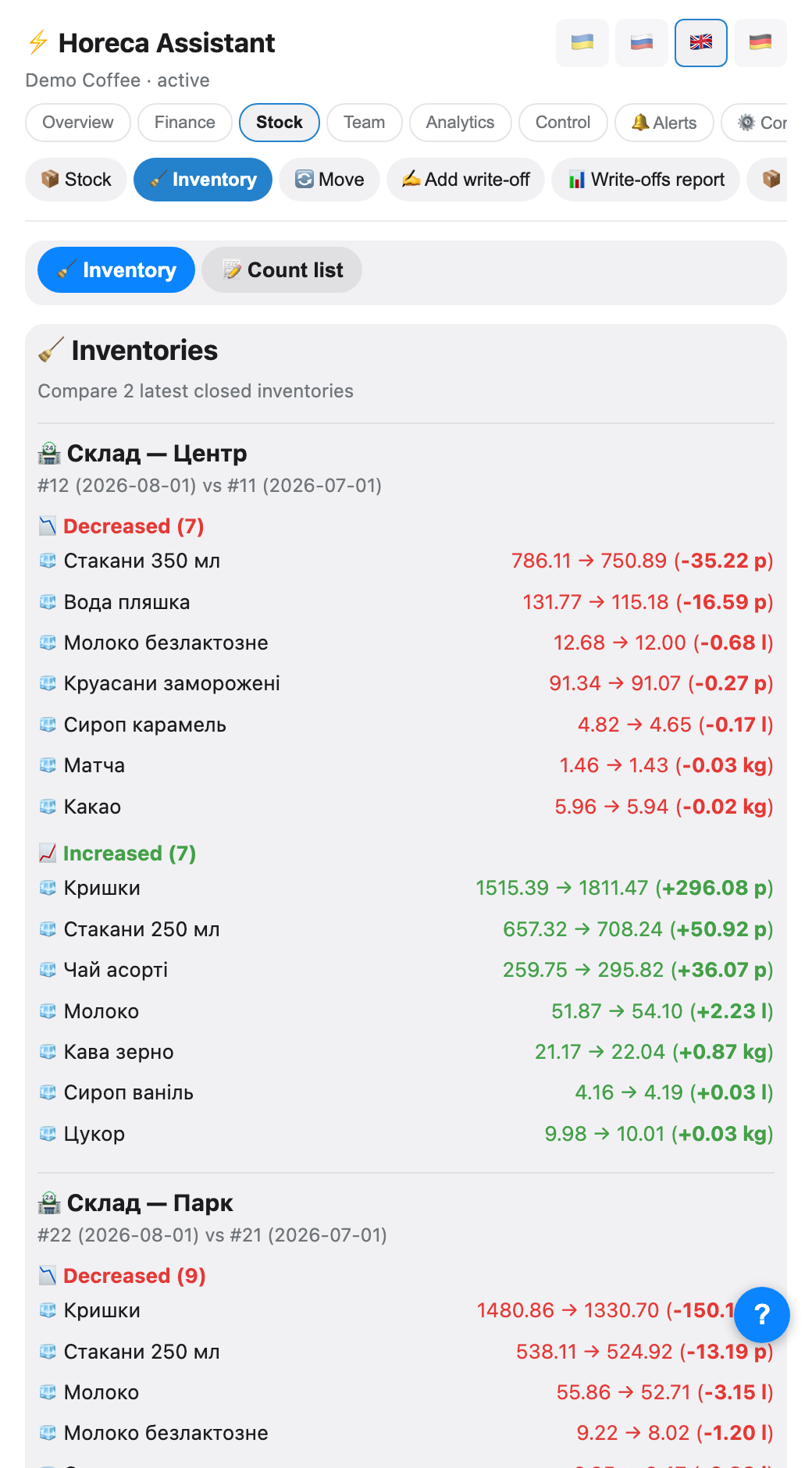Open the Analytics tab

tap(460, 123)
